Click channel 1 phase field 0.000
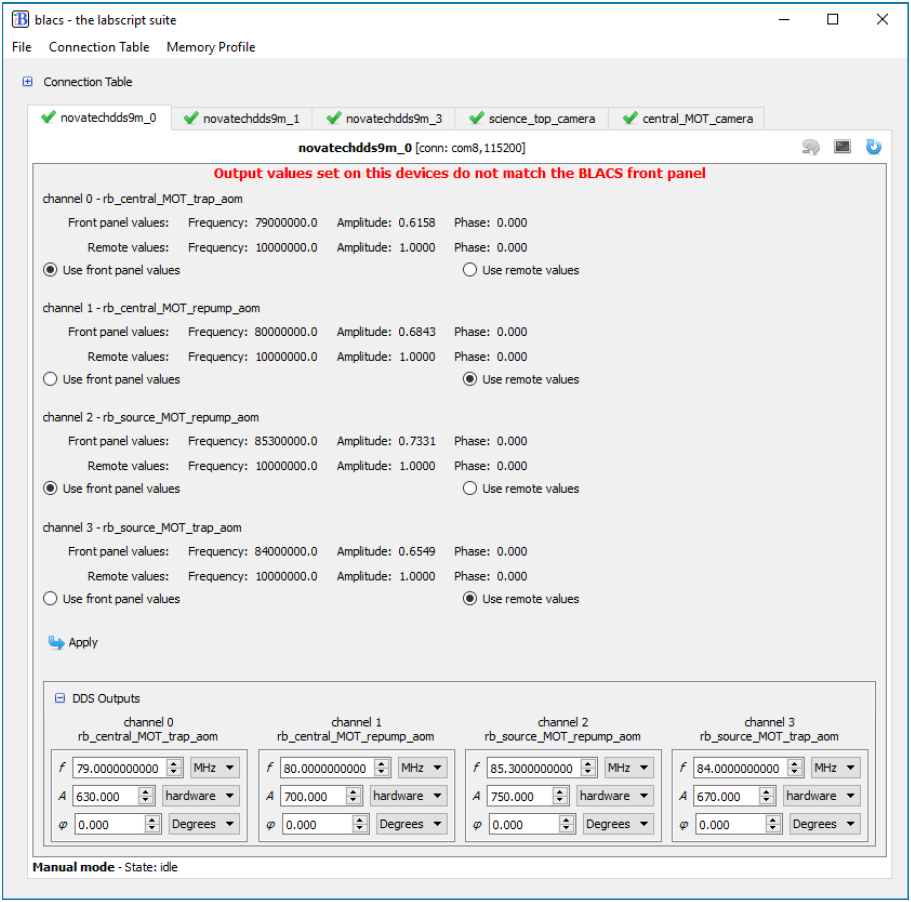 317,824
